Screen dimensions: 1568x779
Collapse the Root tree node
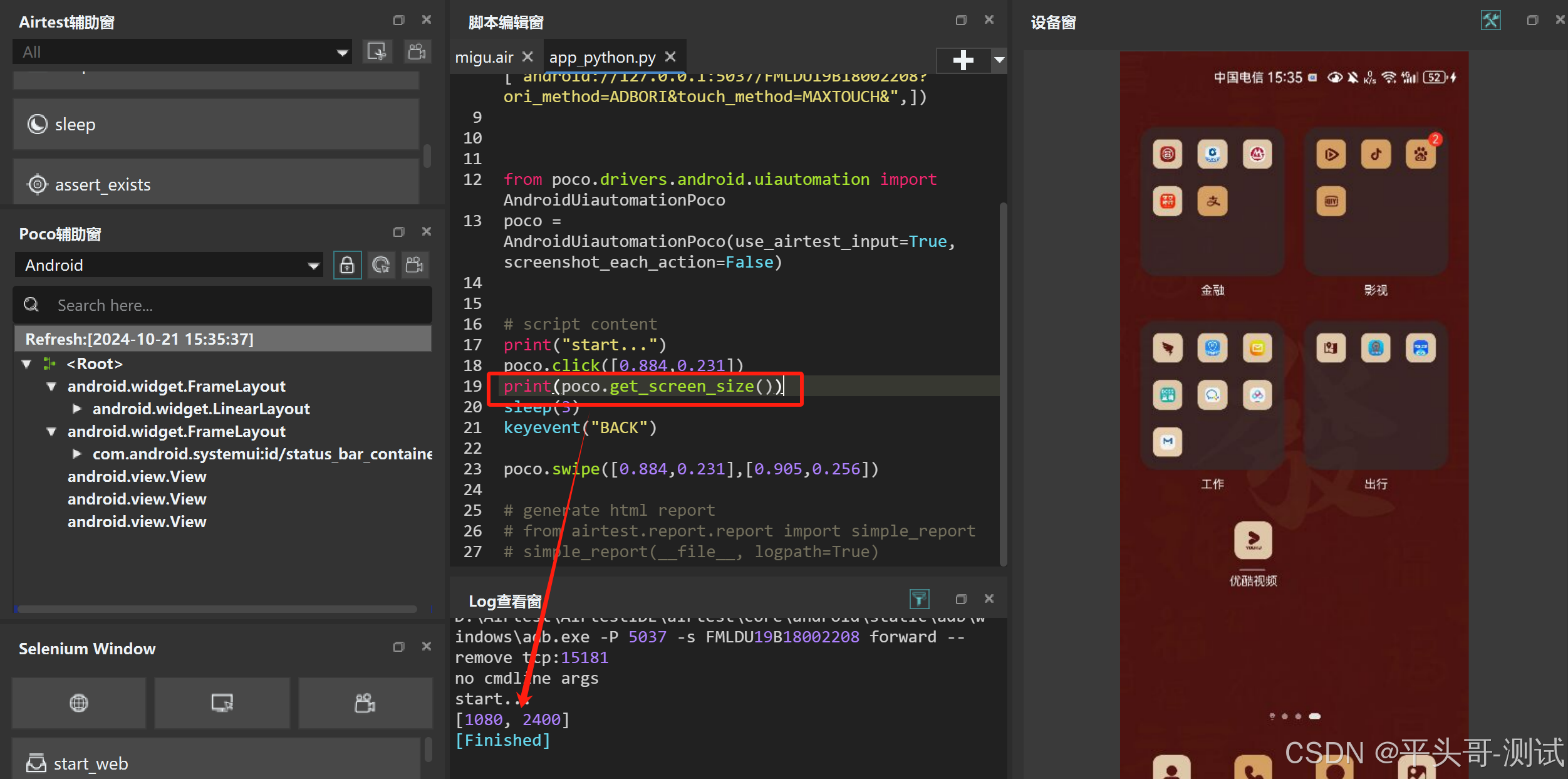(x=27, y=363)
